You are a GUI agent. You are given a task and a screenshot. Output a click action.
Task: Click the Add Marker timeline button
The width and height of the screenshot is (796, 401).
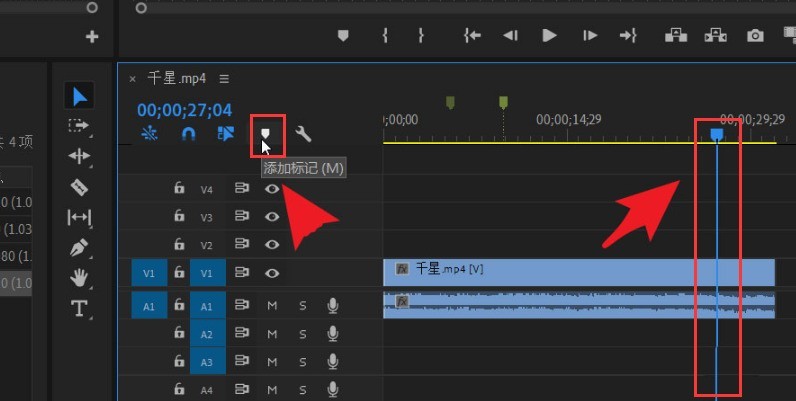265,134
